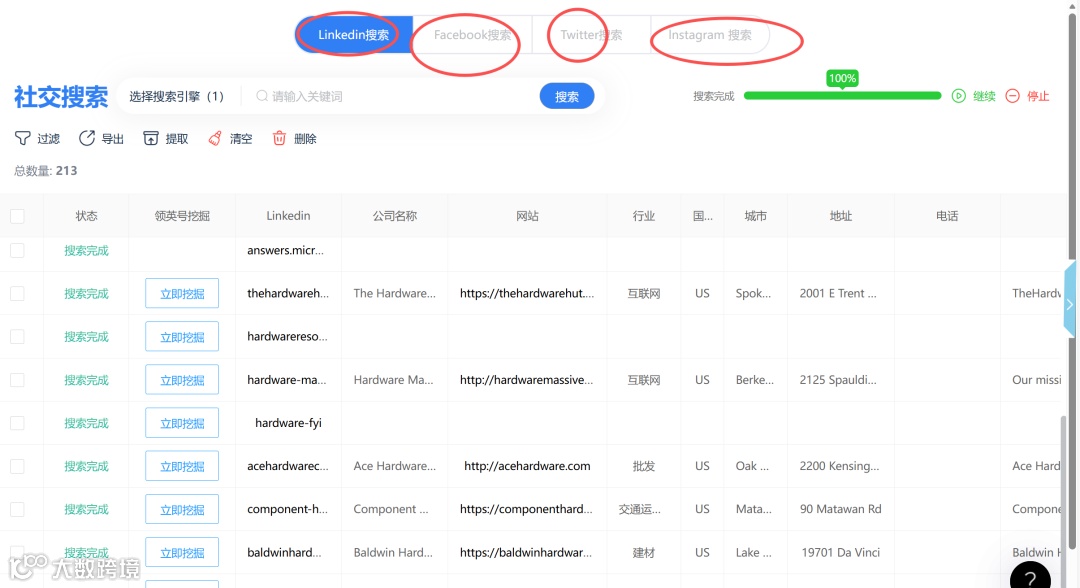Click the green progress bar
This screenshot has width=1080, height=588.
[842, 96]
